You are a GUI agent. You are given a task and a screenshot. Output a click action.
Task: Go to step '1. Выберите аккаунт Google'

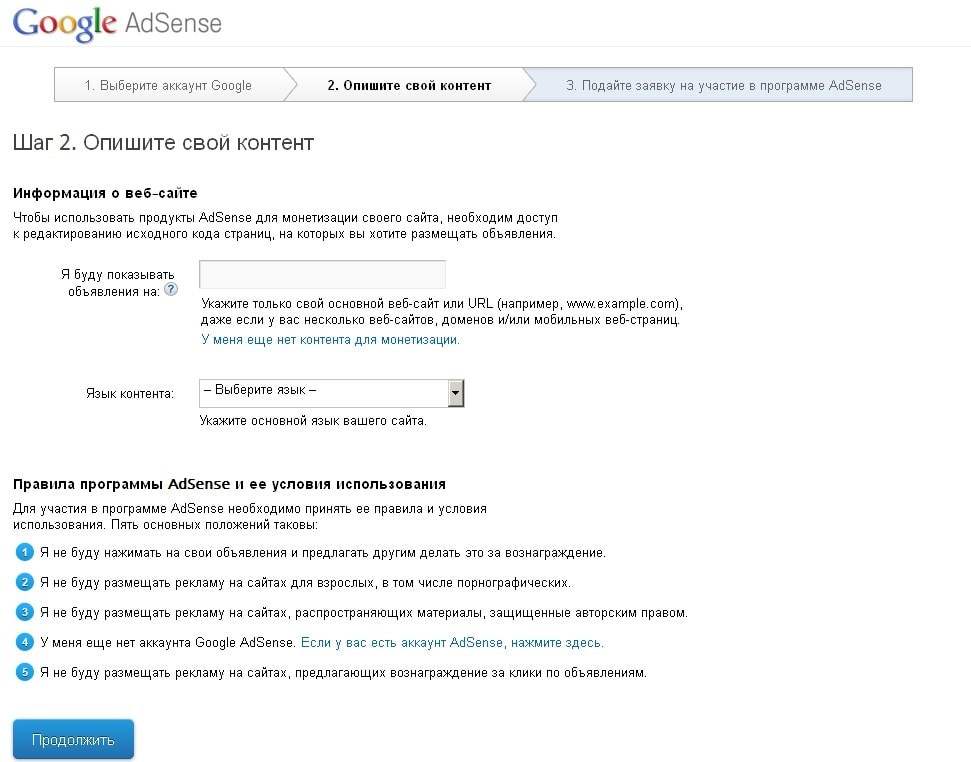tap(168, 85)
